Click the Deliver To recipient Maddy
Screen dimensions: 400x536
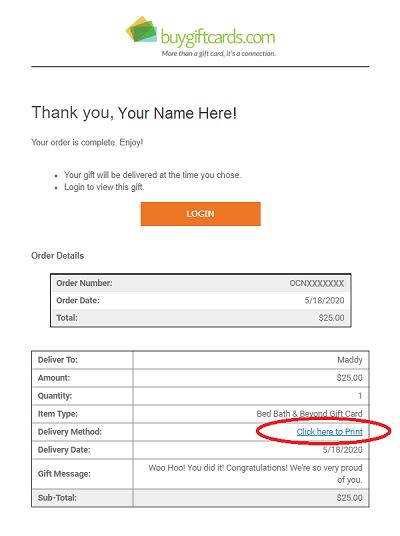[x=350, y=360]
